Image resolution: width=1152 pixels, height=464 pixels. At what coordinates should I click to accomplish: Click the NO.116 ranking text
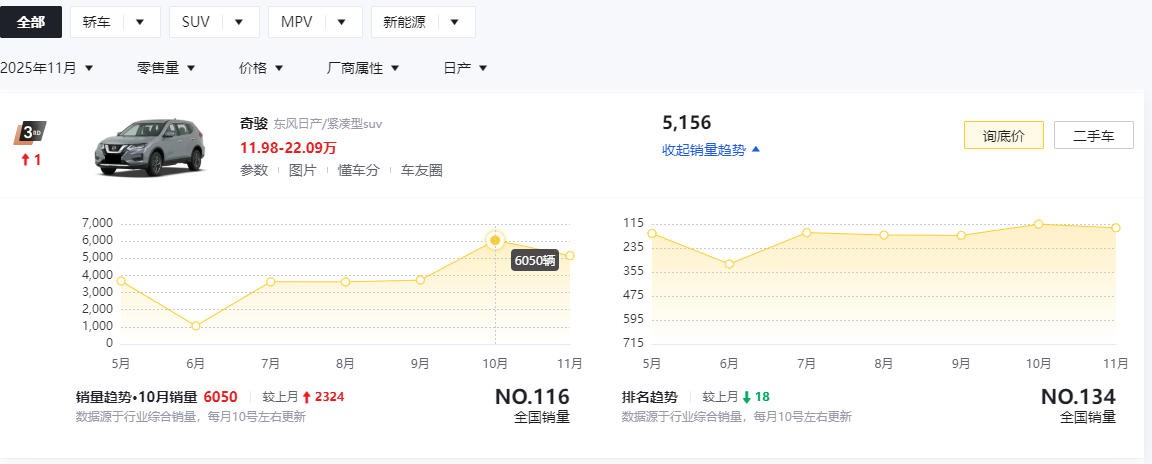[532, 396]
